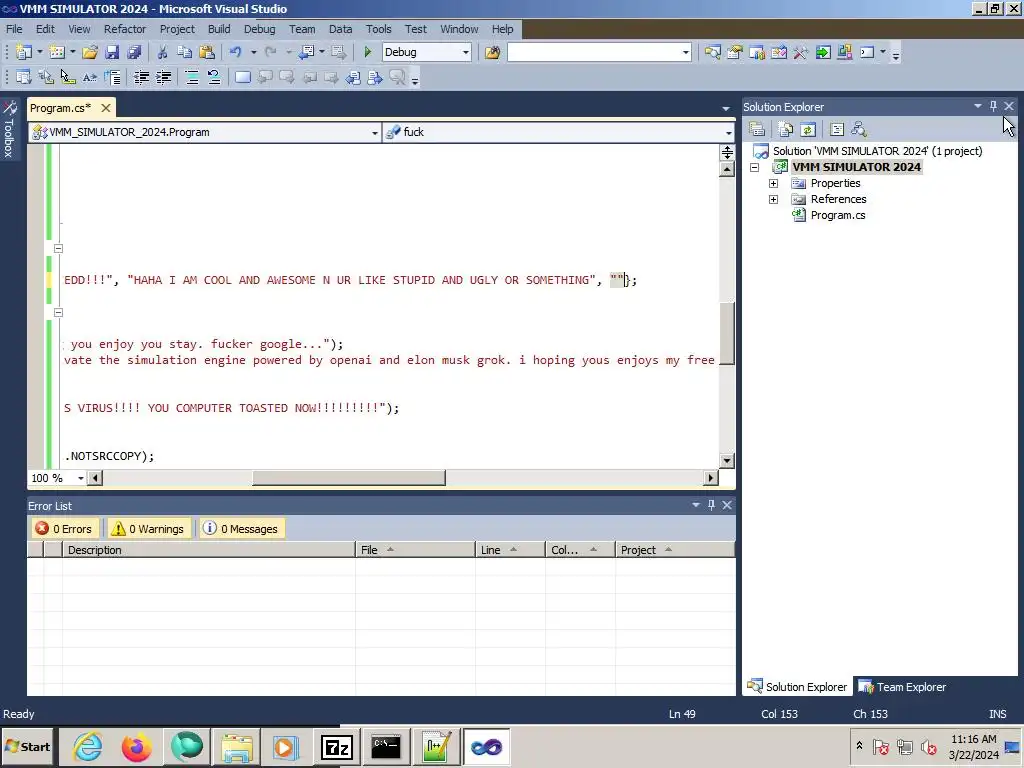
Task: Open the Toolbox side panel
Action: (9, 129)
